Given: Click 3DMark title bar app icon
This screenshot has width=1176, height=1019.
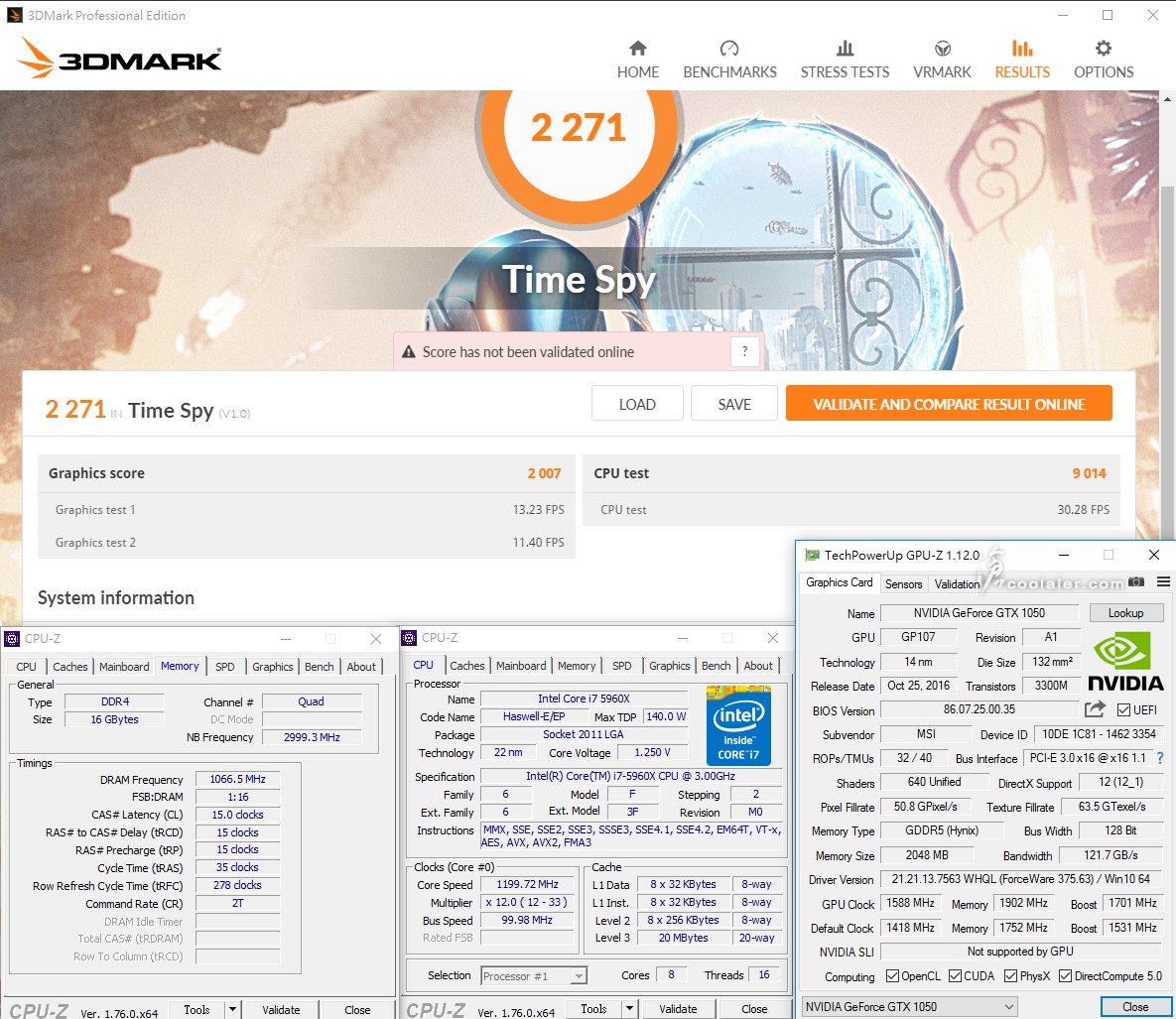Looking at the screenshot, I should (x=14, y=15).
